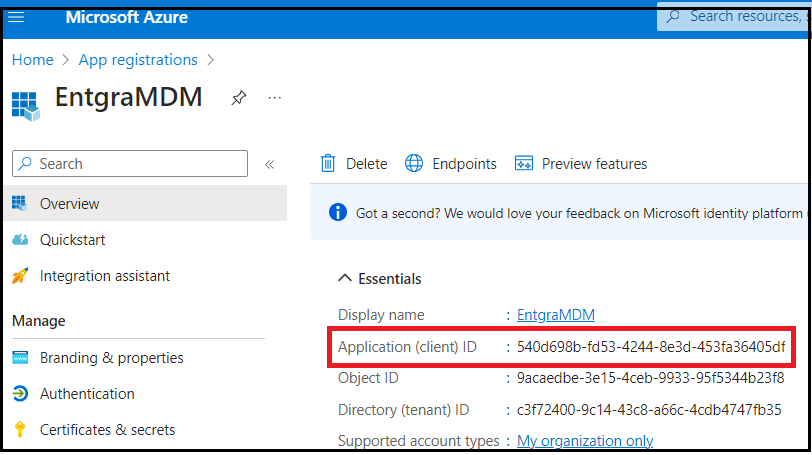Screen dimensions: 812x455
Task: Open Certificates & secrets
Action: 107,430
